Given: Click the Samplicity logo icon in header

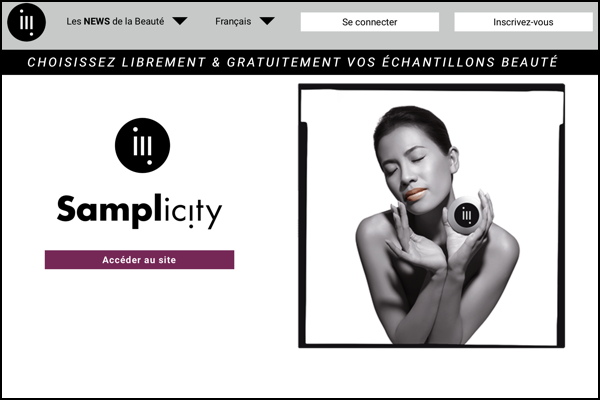Looking at the screenshot, I should click(26, 22).
